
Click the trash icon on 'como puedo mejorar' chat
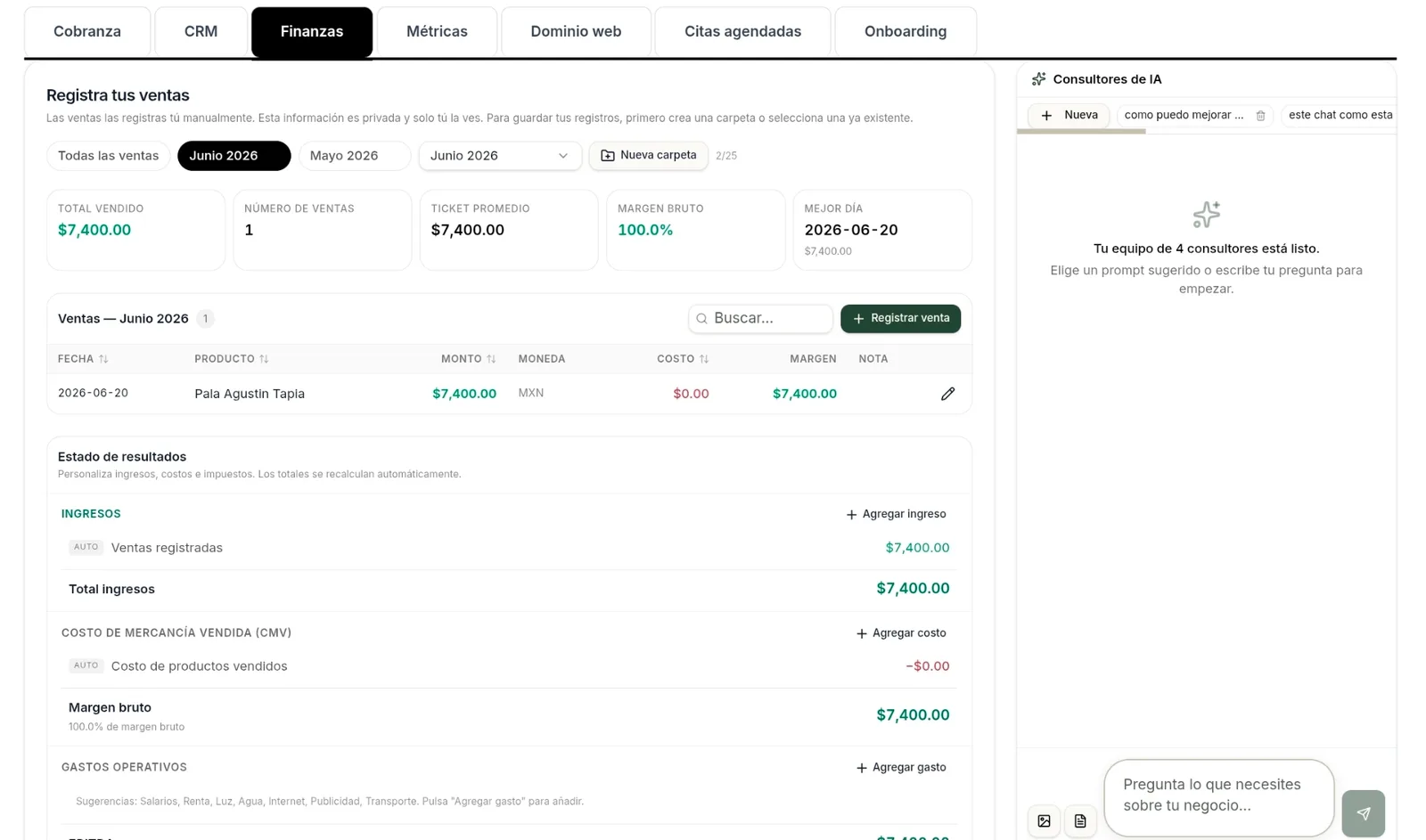click(x=1260, y=116)
